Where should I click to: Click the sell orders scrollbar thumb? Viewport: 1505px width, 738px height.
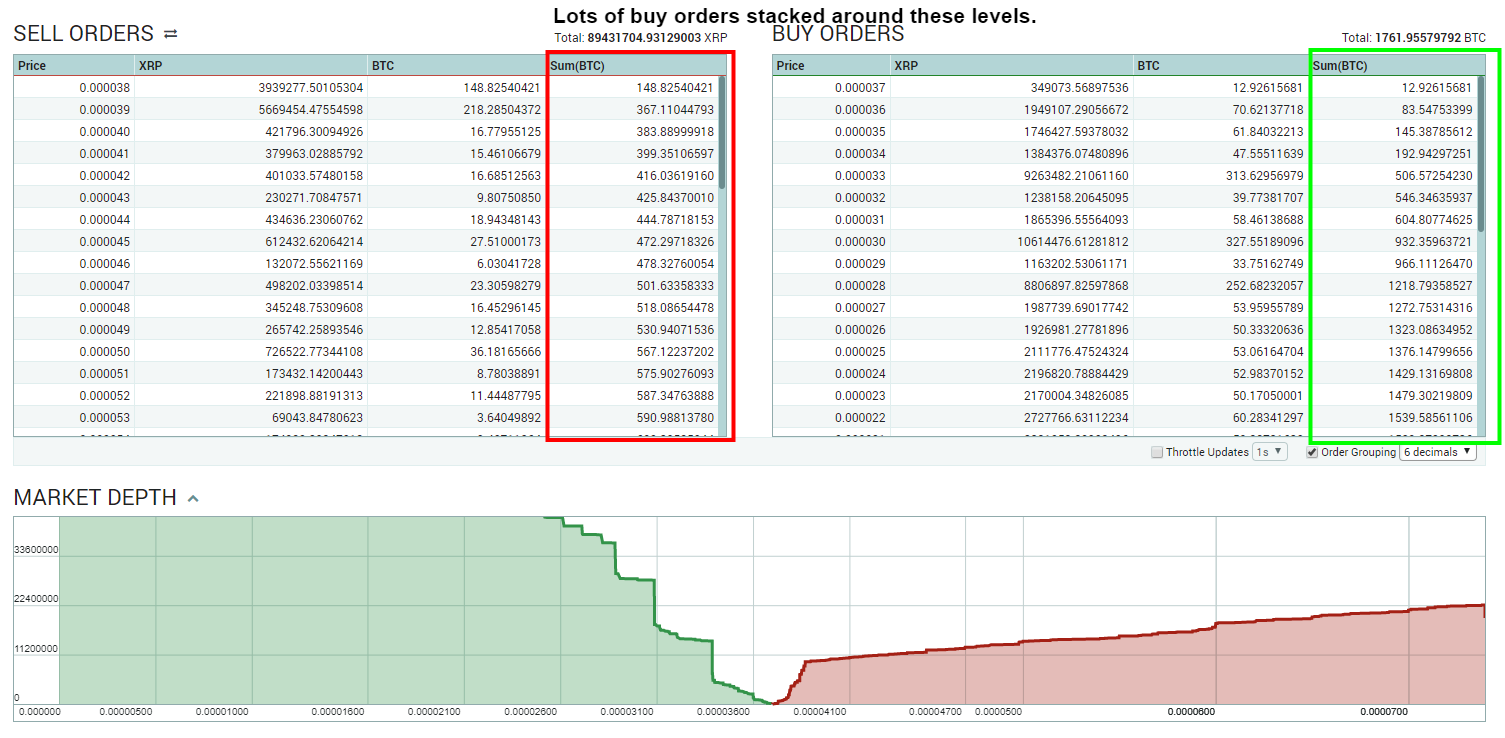[x=722, y=132]
